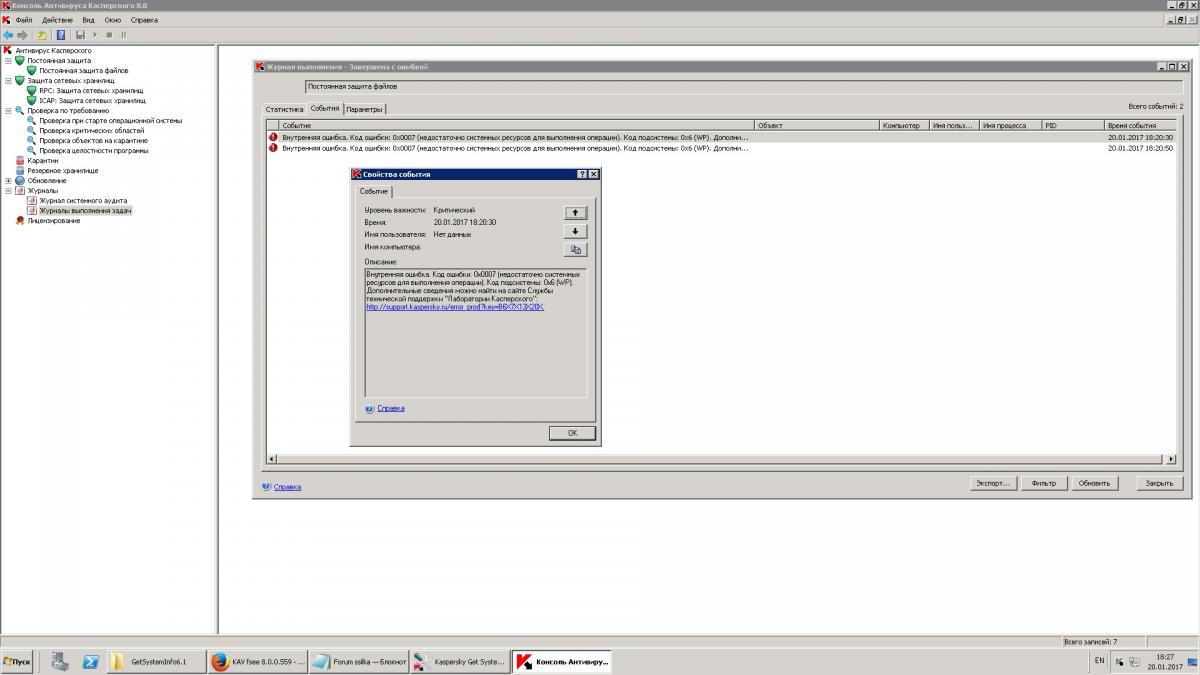Viewport: 1200px width, 675px height.
Task: Switch to the "Параметры" tab
Action: (364, 109)
